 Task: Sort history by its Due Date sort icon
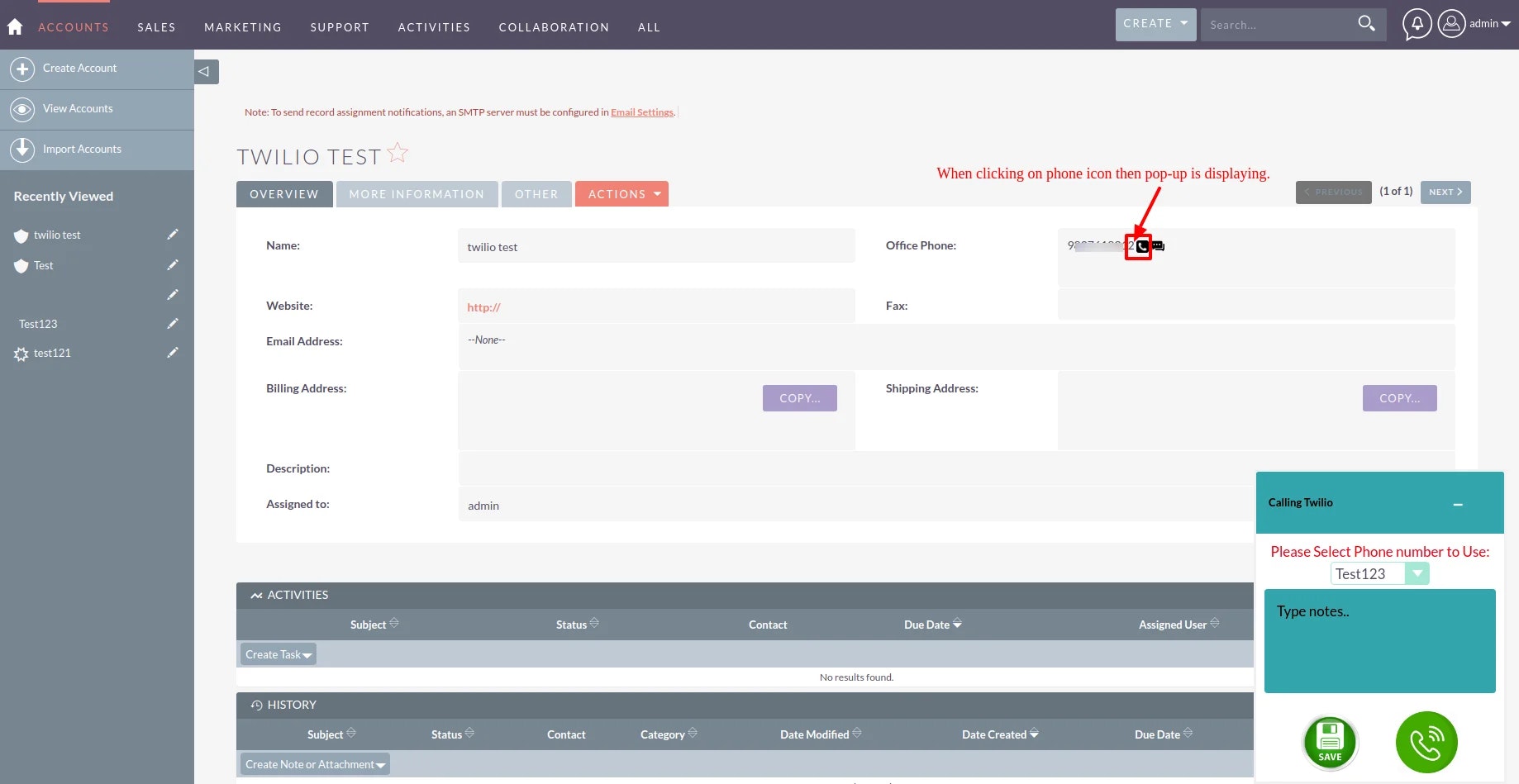click(x=1188, y=733)
